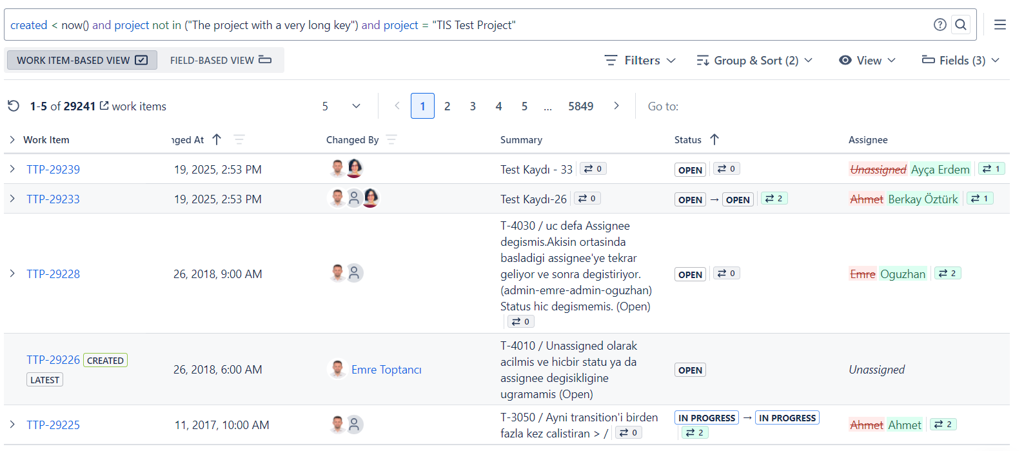Go to page 3 of results
The height and width of the screenshot is (451, 1024).
pos(473,106)
